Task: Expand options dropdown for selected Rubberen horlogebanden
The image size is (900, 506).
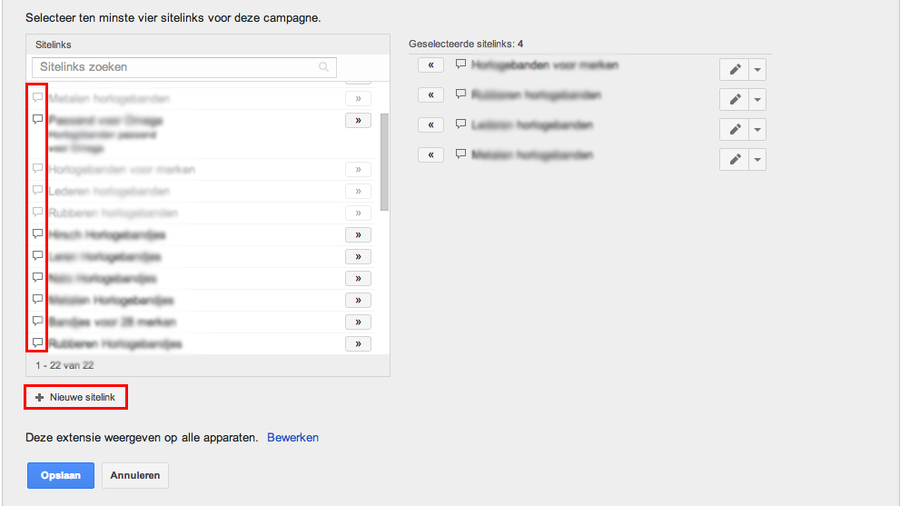Action: pos(757,100)
